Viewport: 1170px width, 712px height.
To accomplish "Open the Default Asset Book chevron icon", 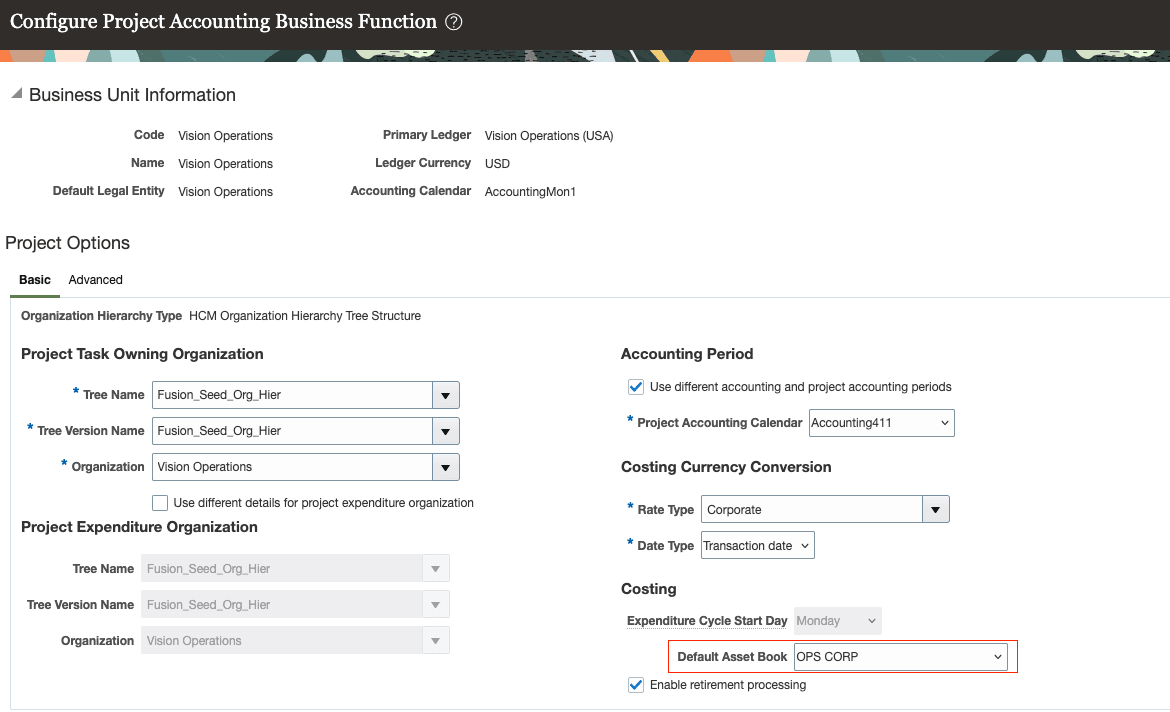I will click(x=995, y=656).
